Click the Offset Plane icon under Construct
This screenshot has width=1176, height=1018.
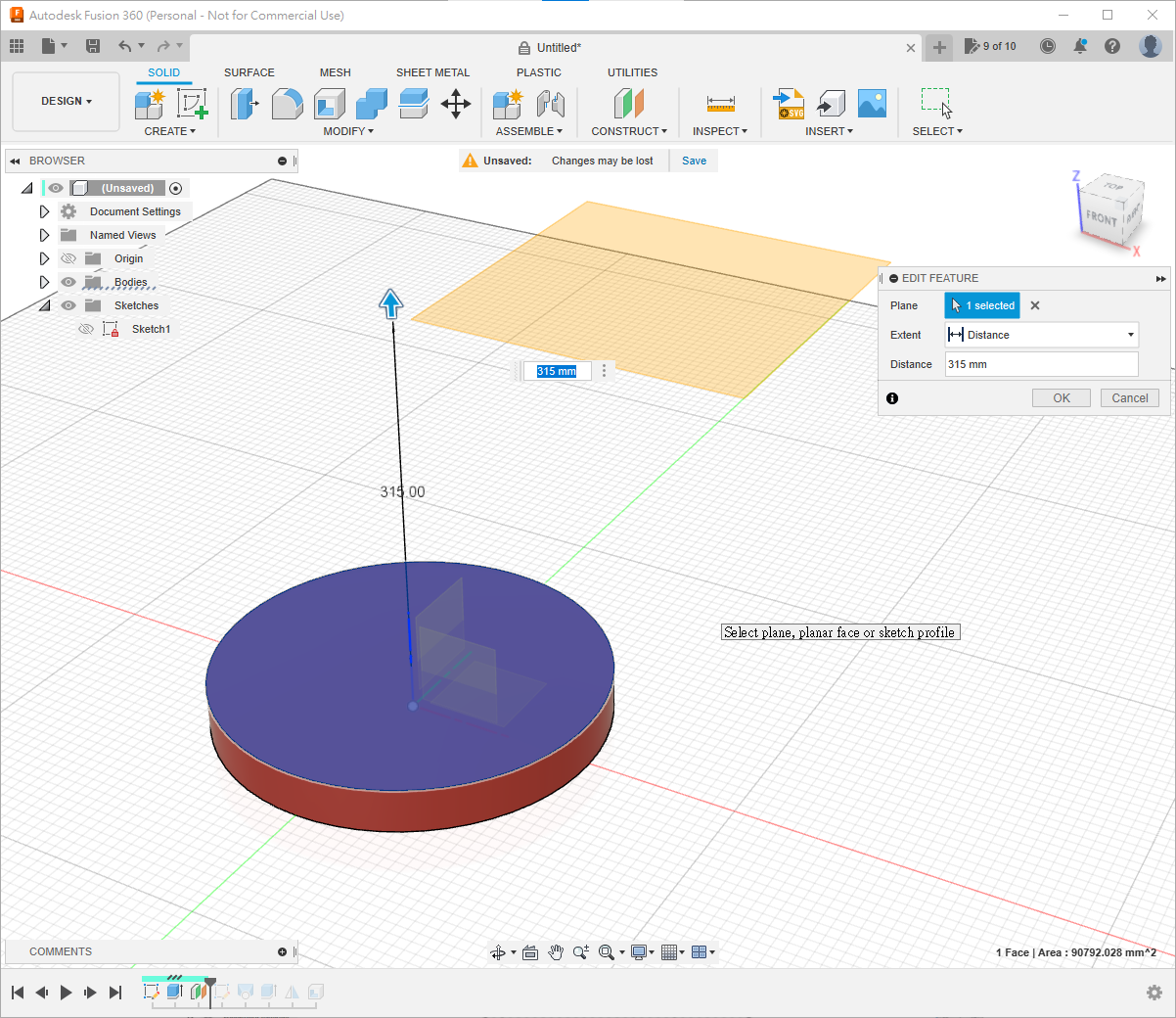click(x=629, y=104)
